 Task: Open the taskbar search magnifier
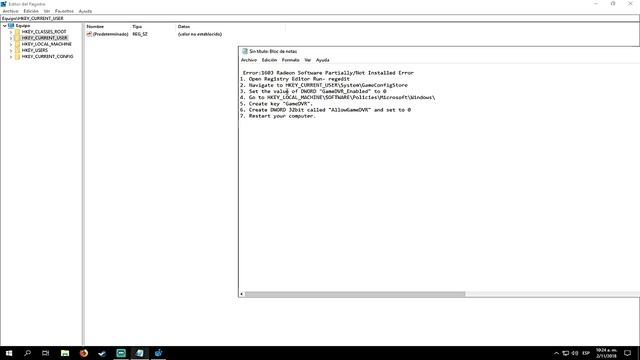pyautogui.click(x=27, y=353)
